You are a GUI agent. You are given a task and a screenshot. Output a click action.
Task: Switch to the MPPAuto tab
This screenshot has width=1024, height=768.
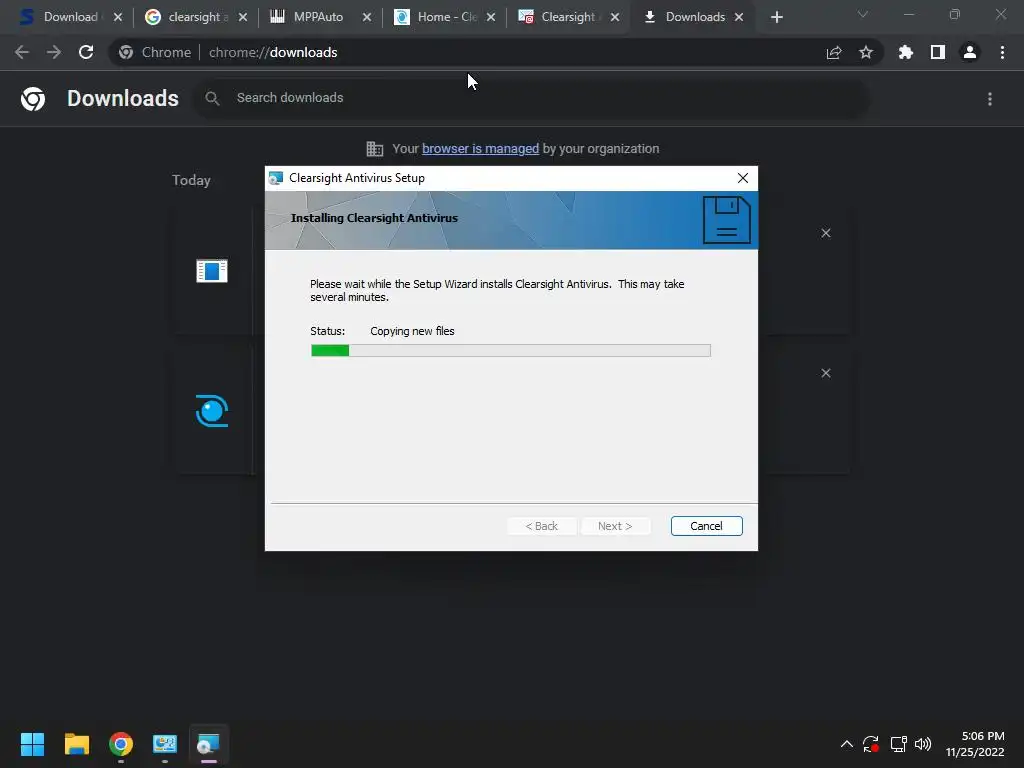(317, 17)
